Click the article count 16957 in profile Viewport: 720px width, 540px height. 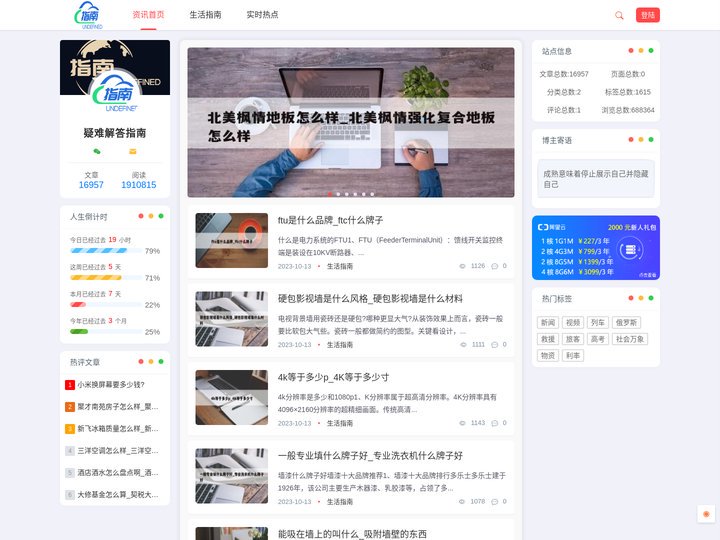[91, 185]
